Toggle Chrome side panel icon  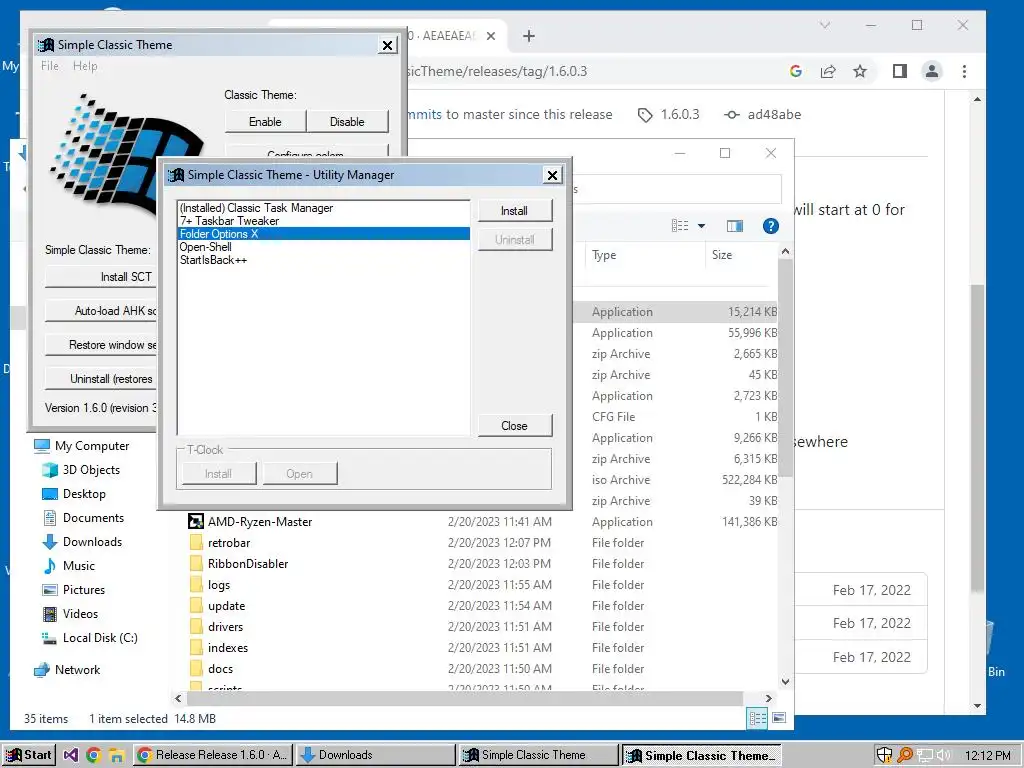click(x=900, y=71)
